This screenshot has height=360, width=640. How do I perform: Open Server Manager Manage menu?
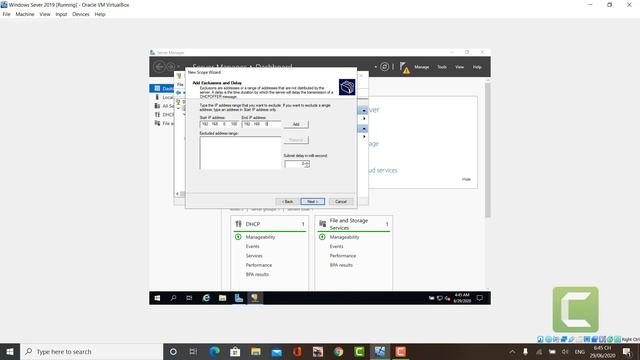[x=422, y=67]
